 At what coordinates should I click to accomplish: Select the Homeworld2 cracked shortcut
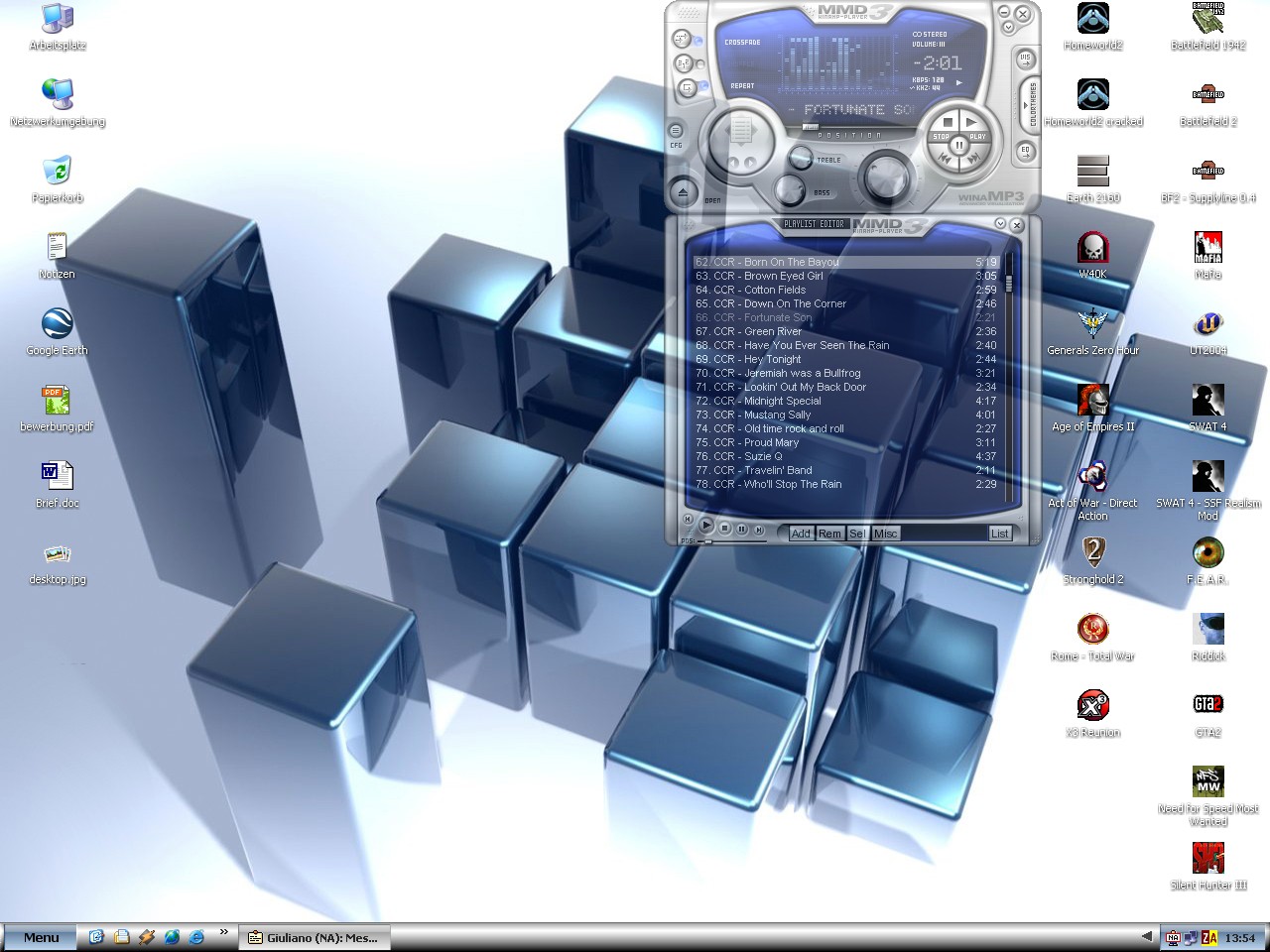(x=1093, y=103)
